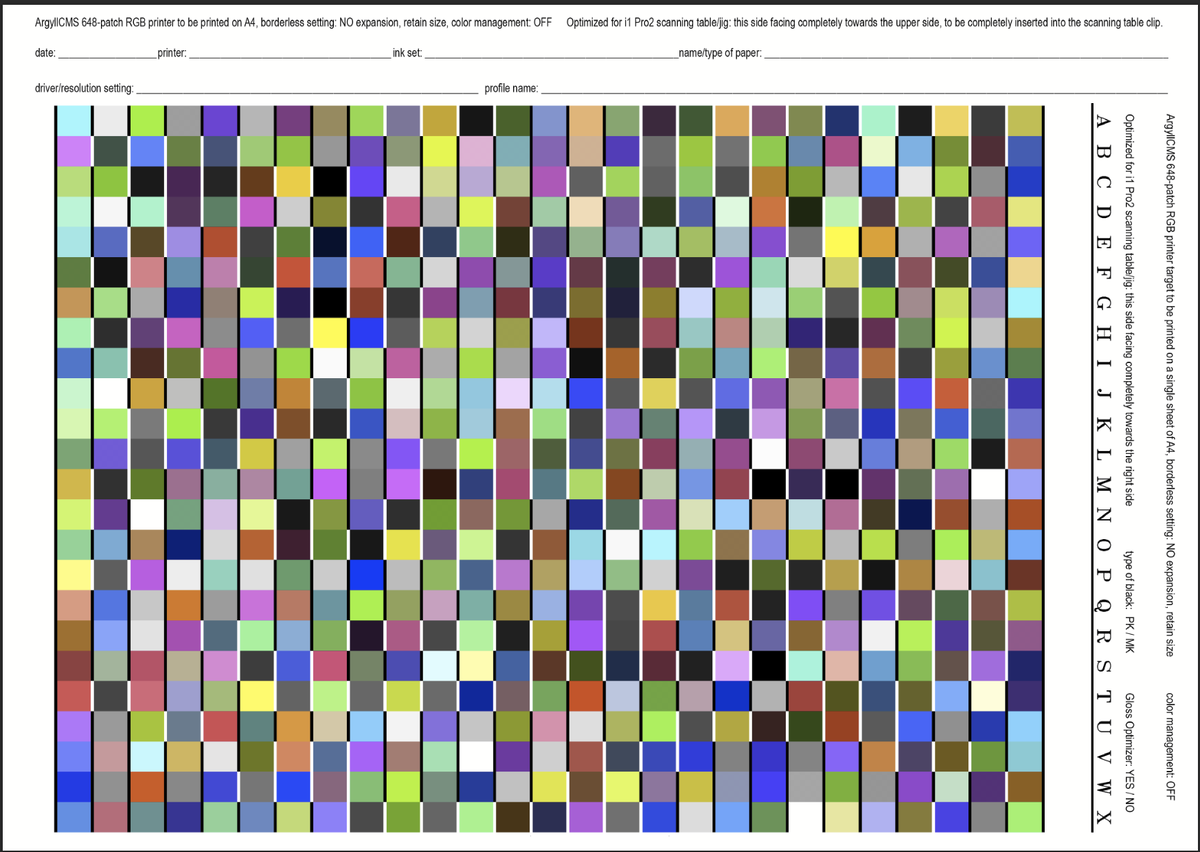Screen dimensions: 1200x852
Task: Pick the dark navy blue patch in row A
Action: (844, 119)
